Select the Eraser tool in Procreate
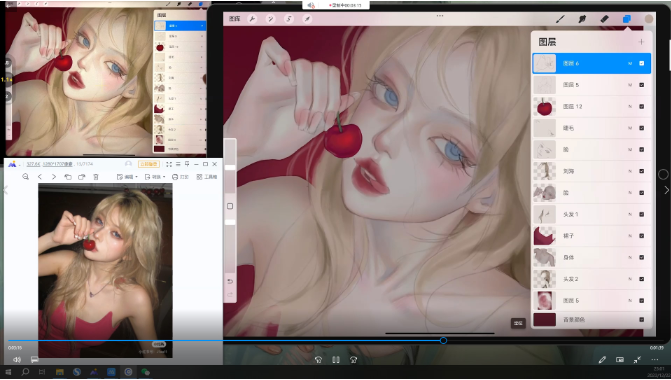The width and height of the screenshot is (671, 380). 604,19
